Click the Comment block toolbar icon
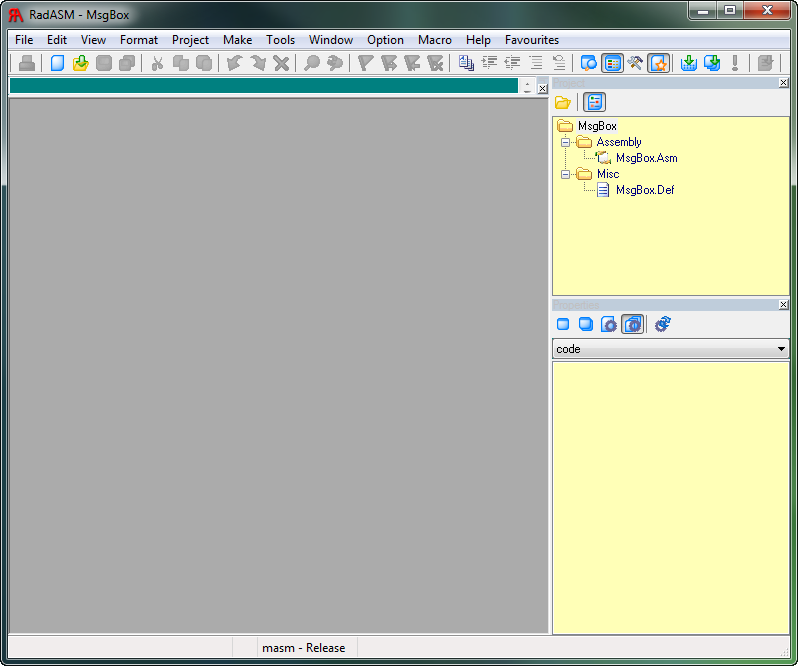Image resolution: width=798 pixels, height=666 pixels. click(x=536, y=64)
